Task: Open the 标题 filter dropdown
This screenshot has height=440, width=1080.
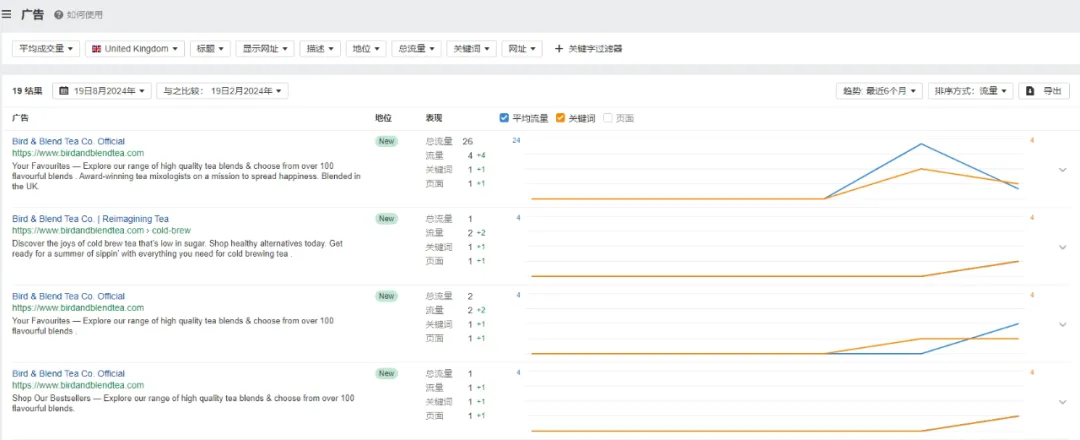Action: coord(210,49)
